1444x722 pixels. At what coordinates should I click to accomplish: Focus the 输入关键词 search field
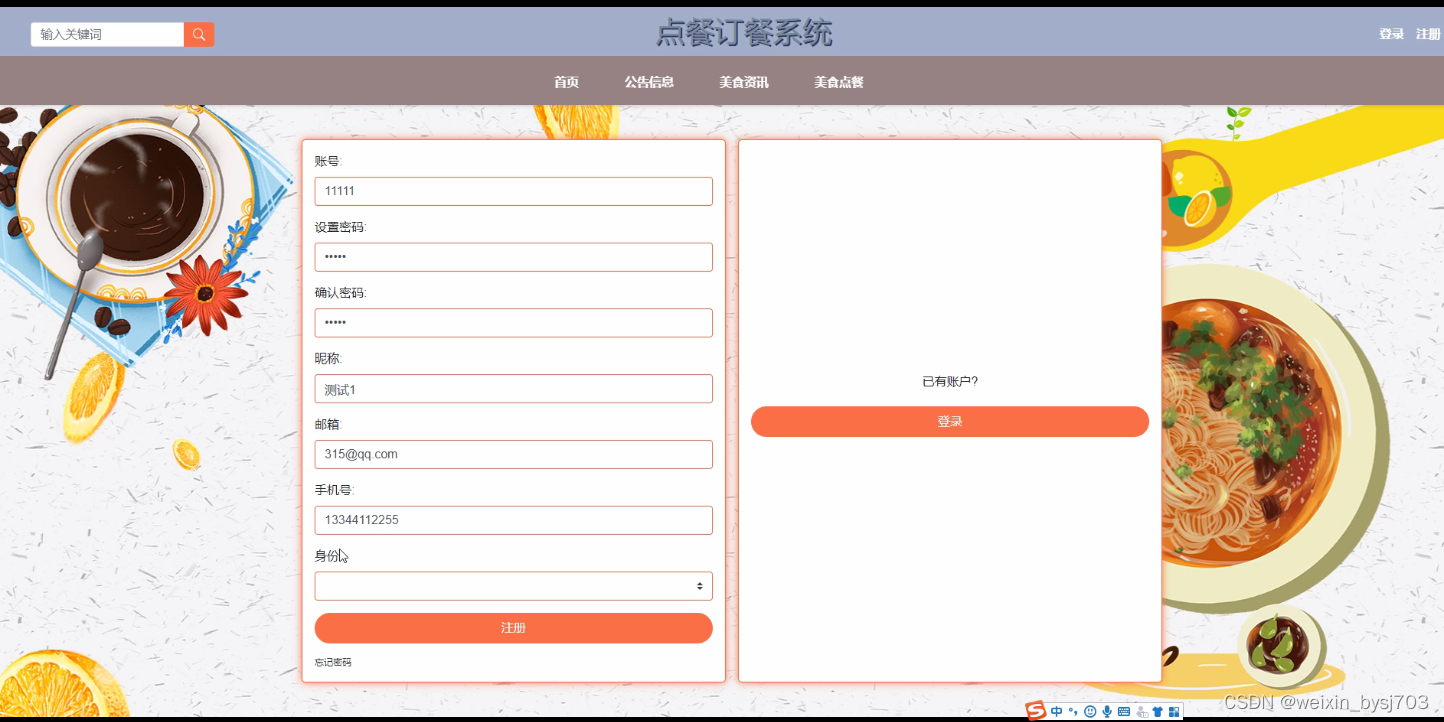pos(107,35)
